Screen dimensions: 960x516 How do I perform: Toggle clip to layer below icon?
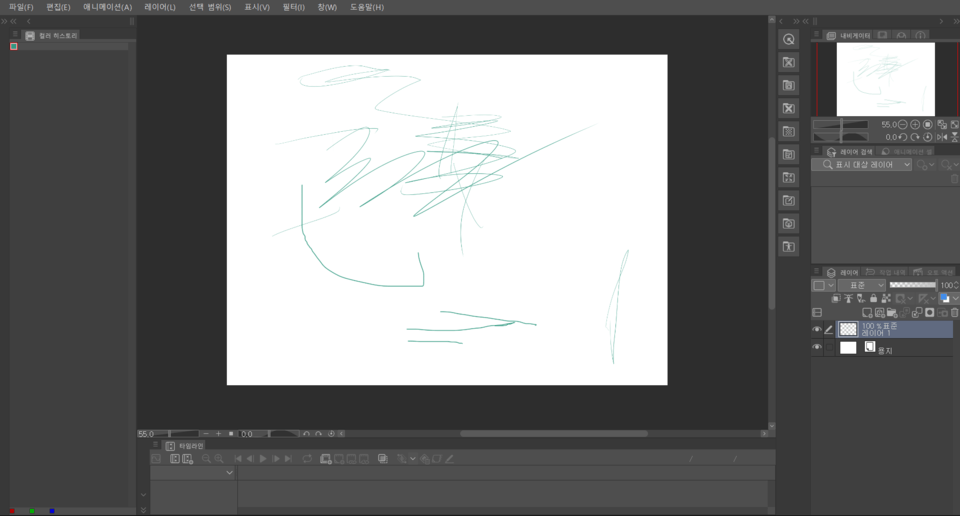click(x=836, y=299)
